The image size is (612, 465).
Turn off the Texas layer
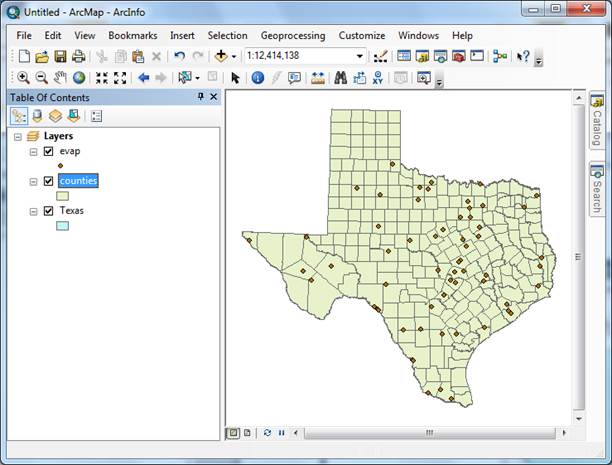[48, 211]
